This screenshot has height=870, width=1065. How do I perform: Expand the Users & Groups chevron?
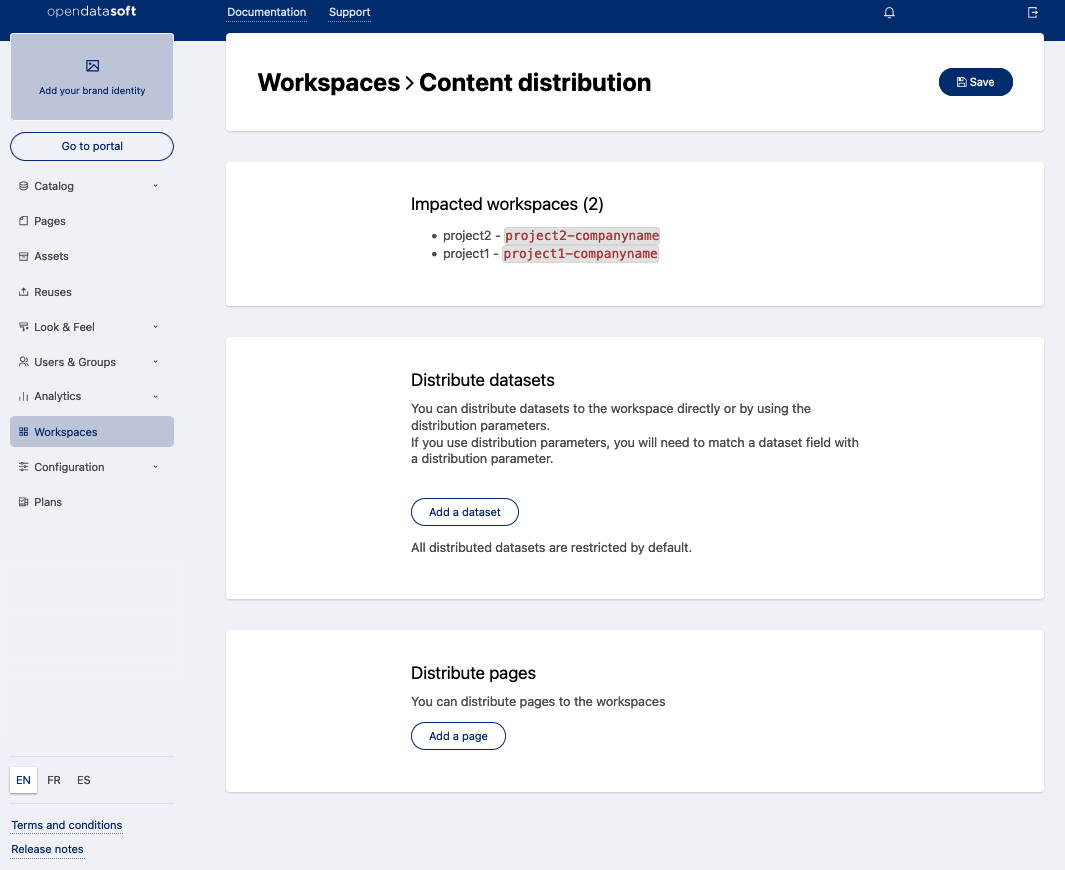coord(155,362)
